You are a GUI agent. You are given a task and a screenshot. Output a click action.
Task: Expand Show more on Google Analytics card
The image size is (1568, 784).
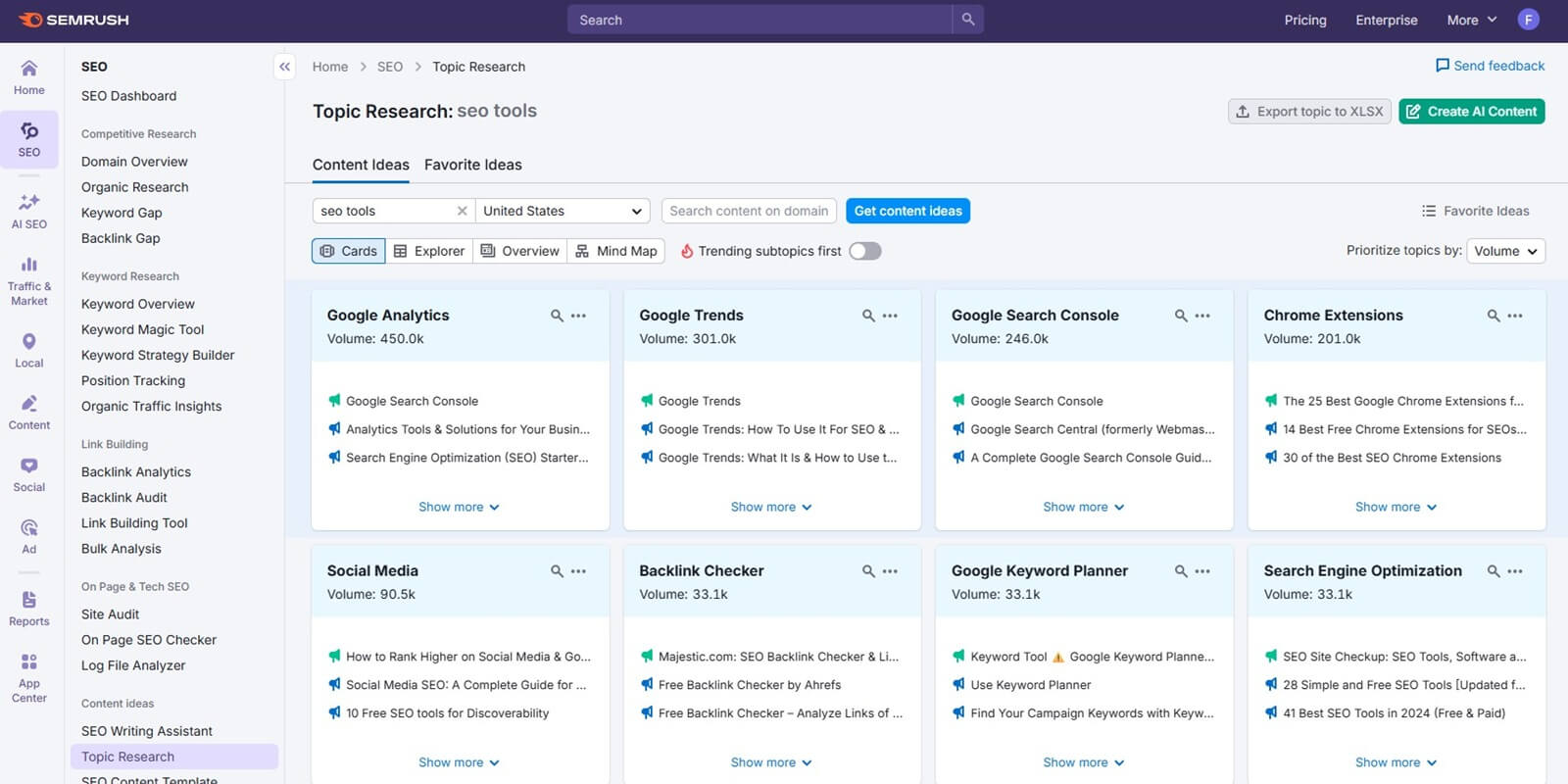coord(459,507)
